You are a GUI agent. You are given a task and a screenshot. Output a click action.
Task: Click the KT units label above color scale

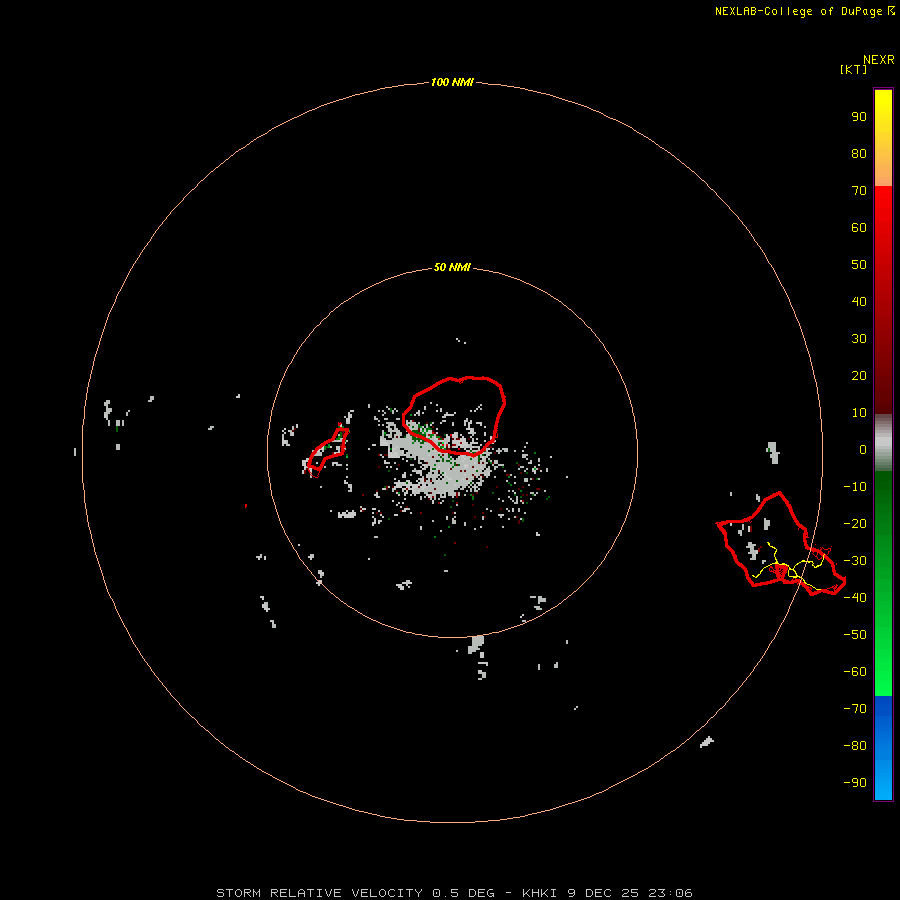click(854, 69)
